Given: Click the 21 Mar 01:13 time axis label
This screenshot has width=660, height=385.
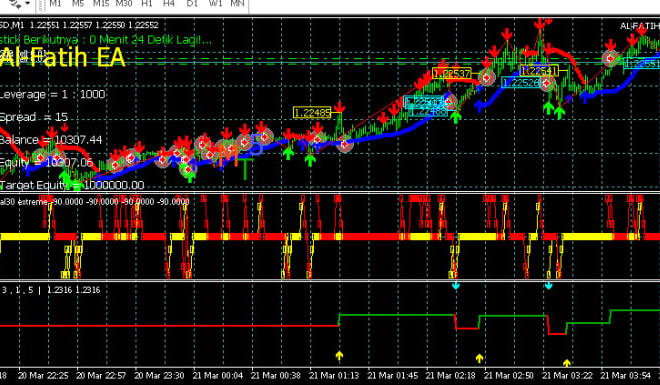Looking at the screenshot, I should pos(334,375).
